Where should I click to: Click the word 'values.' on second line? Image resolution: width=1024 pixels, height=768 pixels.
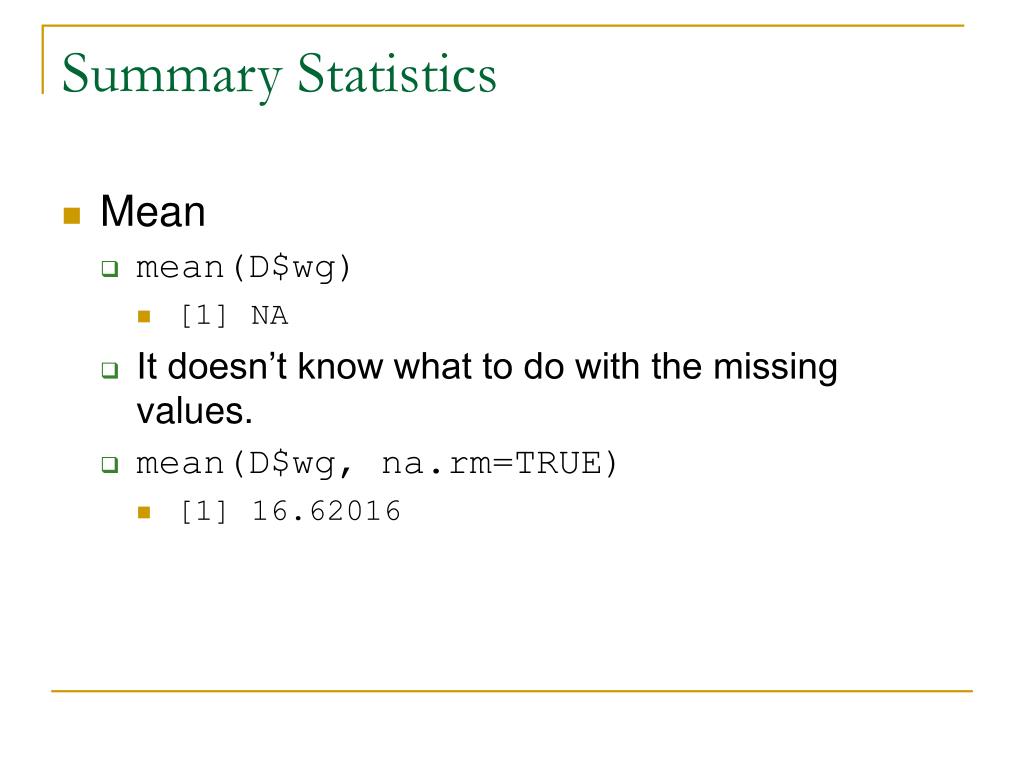click(x=194, y=411)
